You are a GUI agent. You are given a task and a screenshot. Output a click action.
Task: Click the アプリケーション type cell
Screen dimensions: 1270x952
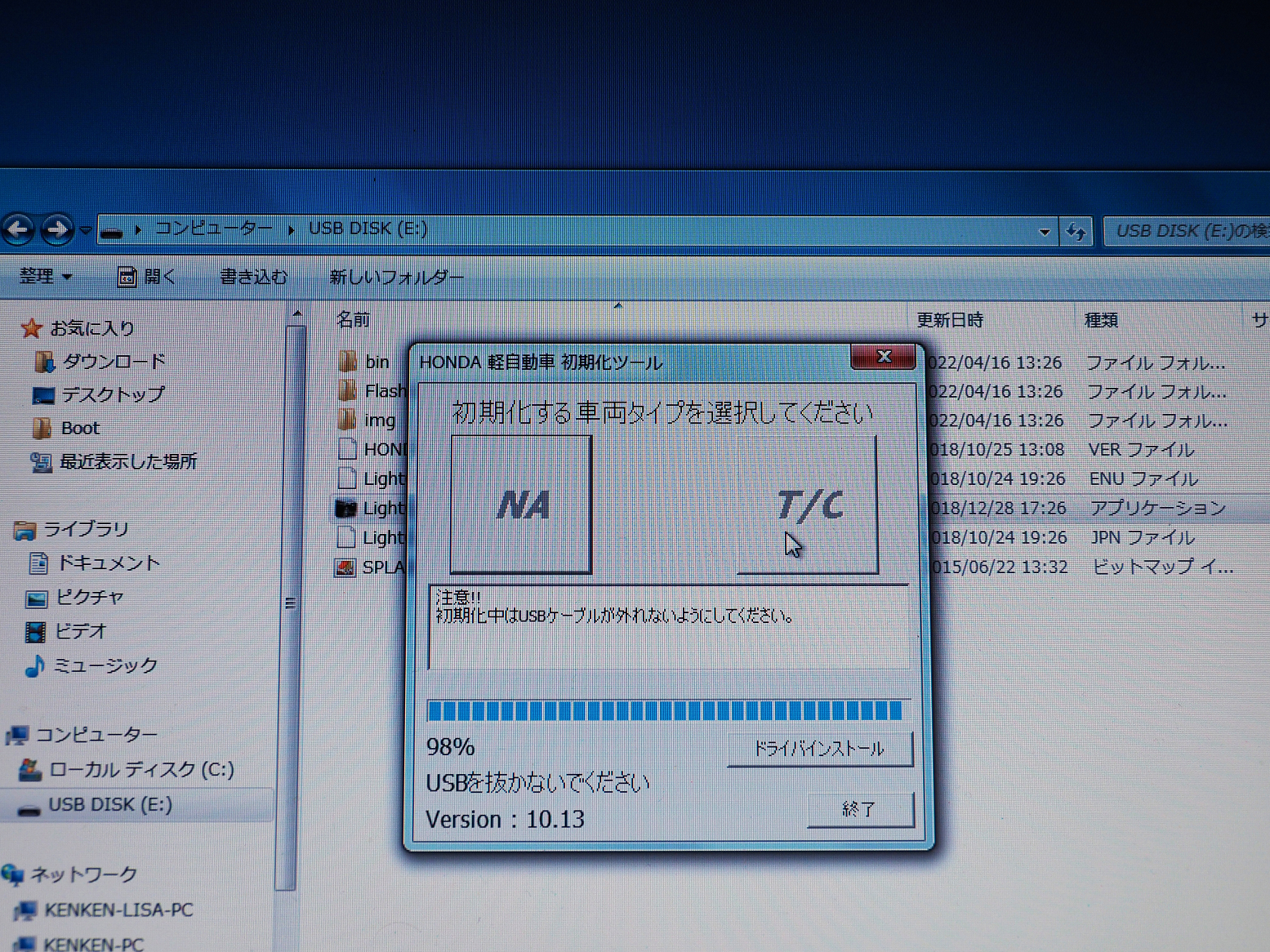point(1158,508)
